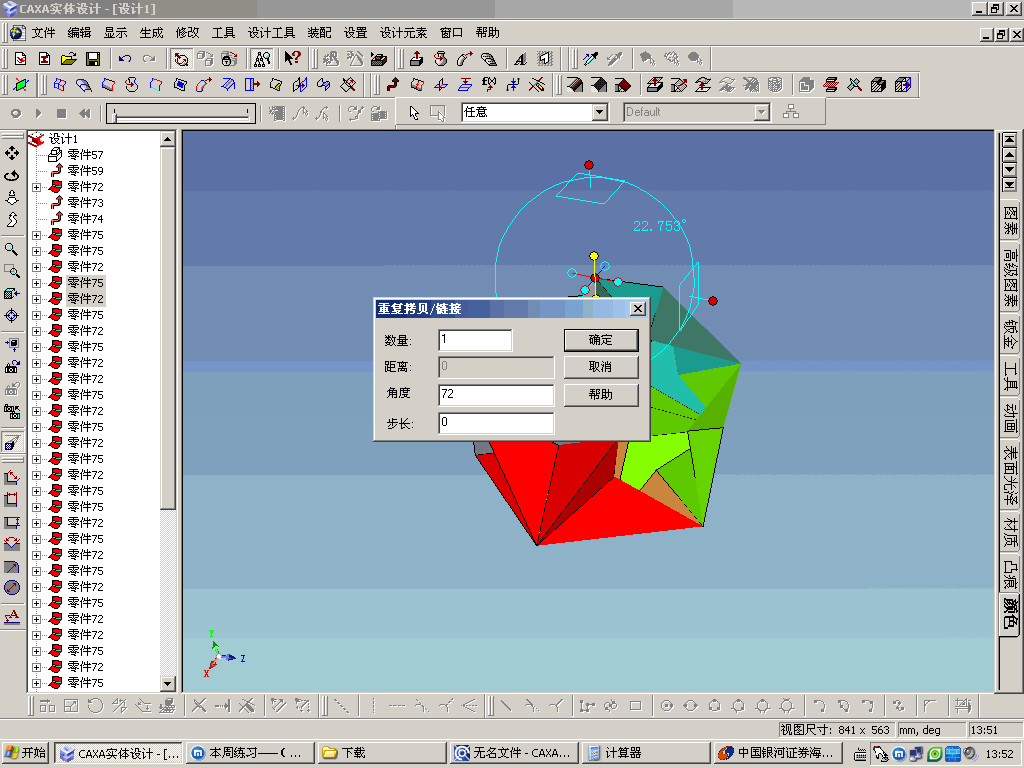Click the red triball right handle
1024x768 pixels.
pyautogui.click(x=712, y=301)
